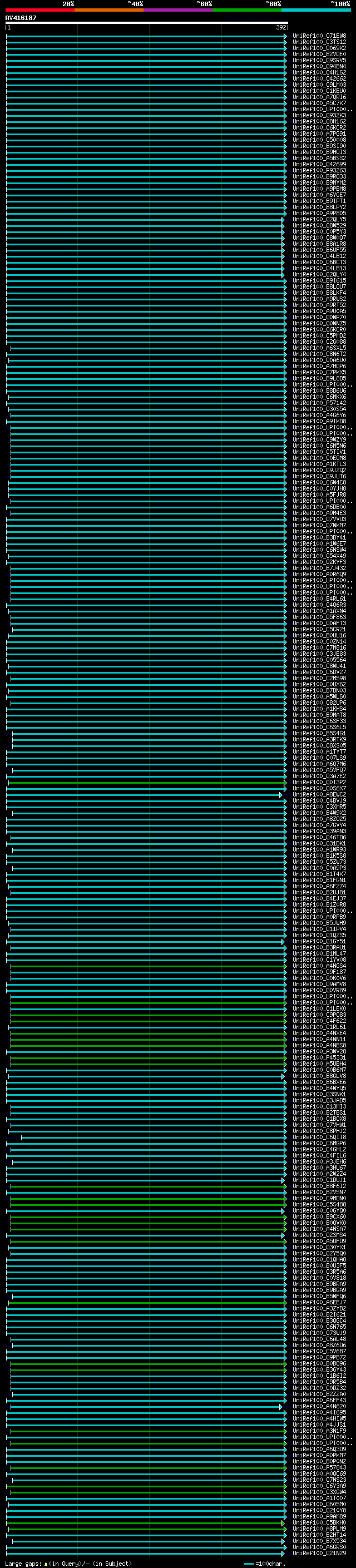Select hit label UniRef100_P45331
The height and width of the screenshot is (1568, 356).
click(319, 1058)
